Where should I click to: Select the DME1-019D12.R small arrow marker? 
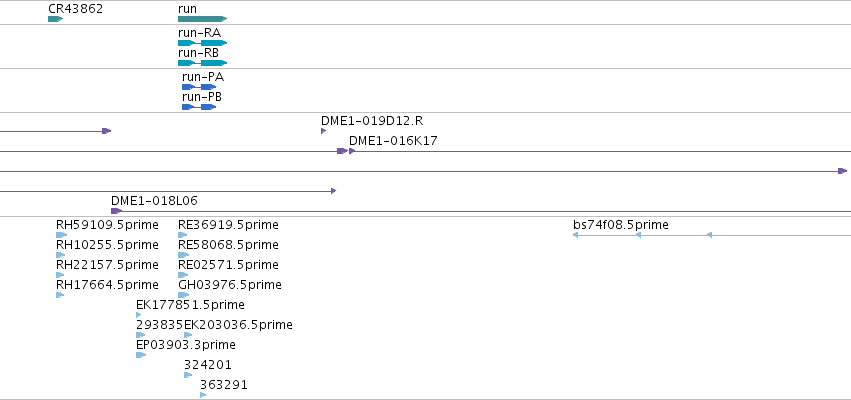(x=323, y=131)
